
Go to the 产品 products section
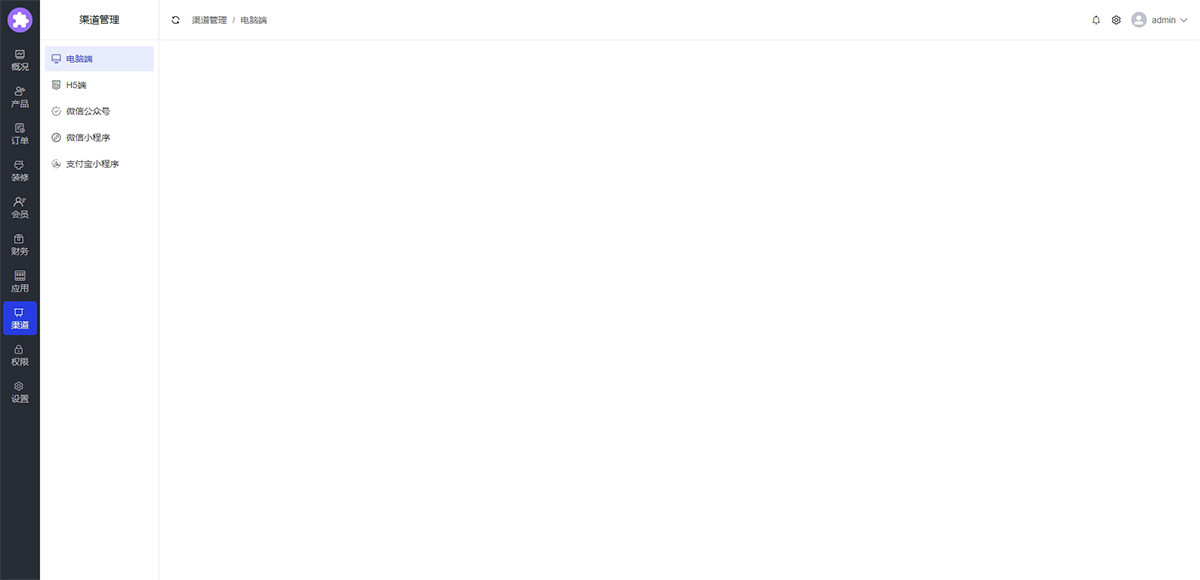[x=20, y=97]
